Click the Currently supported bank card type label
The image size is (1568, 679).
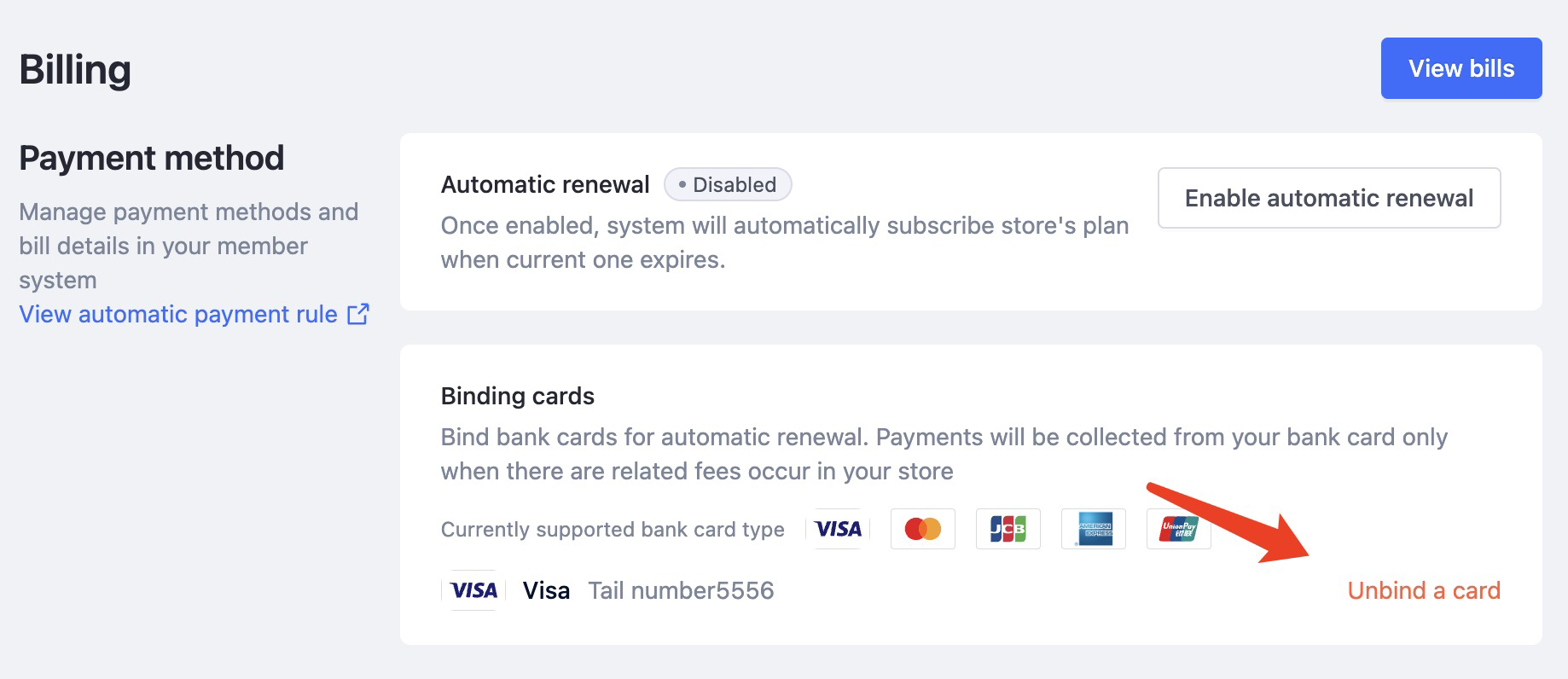(x=612, y=530)
